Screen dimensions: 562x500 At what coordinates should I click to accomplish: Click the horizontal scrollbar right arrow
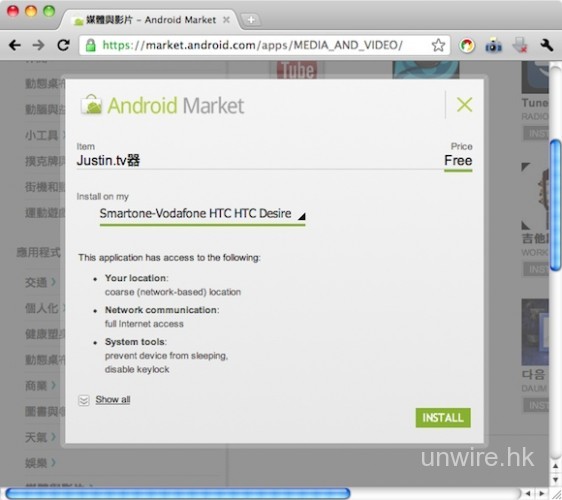[541, 494]
